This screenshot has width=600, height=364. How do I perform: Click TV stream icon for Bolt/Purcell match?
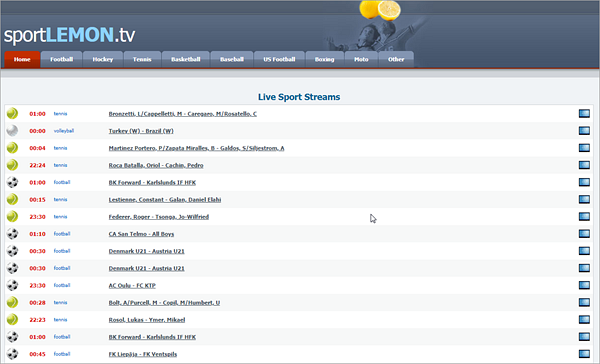[x=584, y=302]
